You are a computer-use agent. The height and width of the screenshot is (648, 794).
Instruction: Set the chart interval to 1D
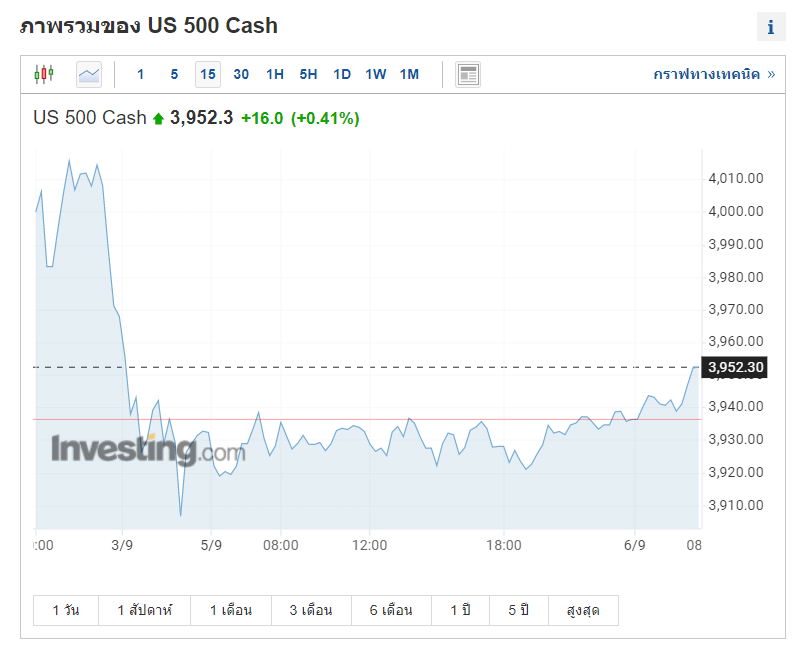(x=342, y=74)
